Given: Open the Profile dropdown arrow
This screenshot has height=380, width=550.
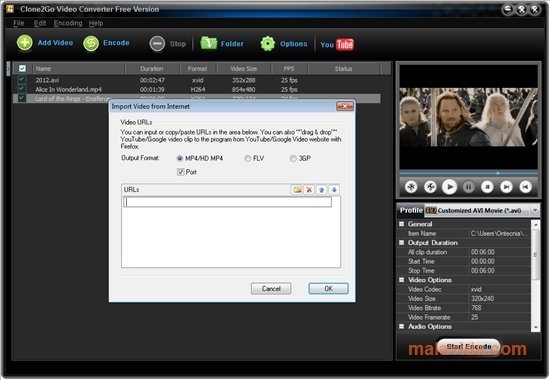Looking at the screenshot, I should pyautogui.click(x=535, y=211).
